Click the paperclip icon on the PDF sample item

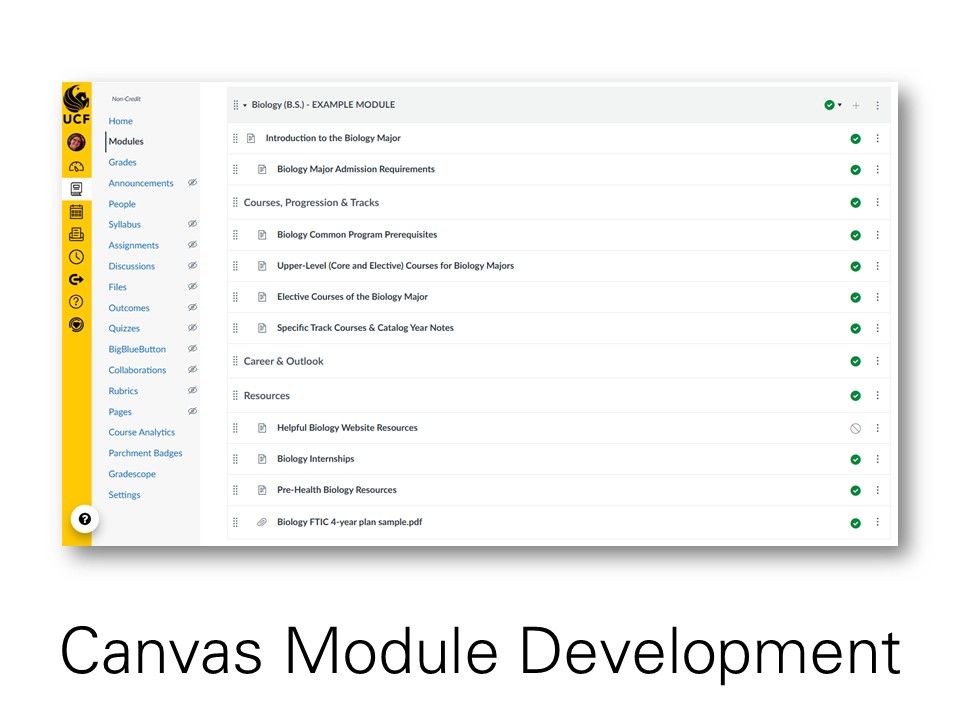coord(262,522)
